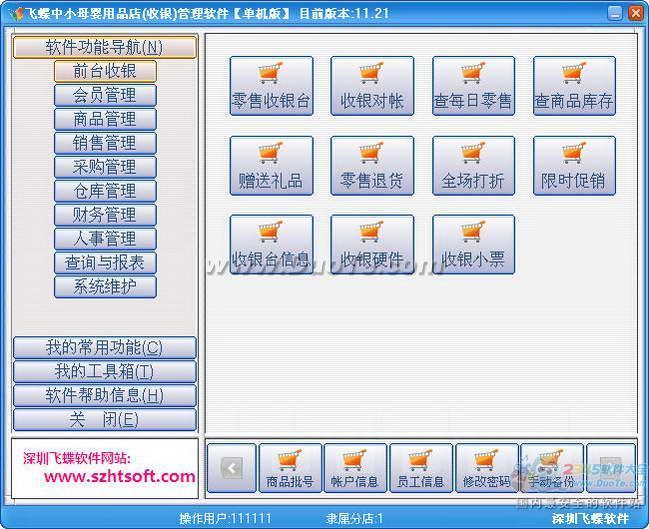
Task: Expand the 我的工具箱(T) section
Action: click(104, 372)
